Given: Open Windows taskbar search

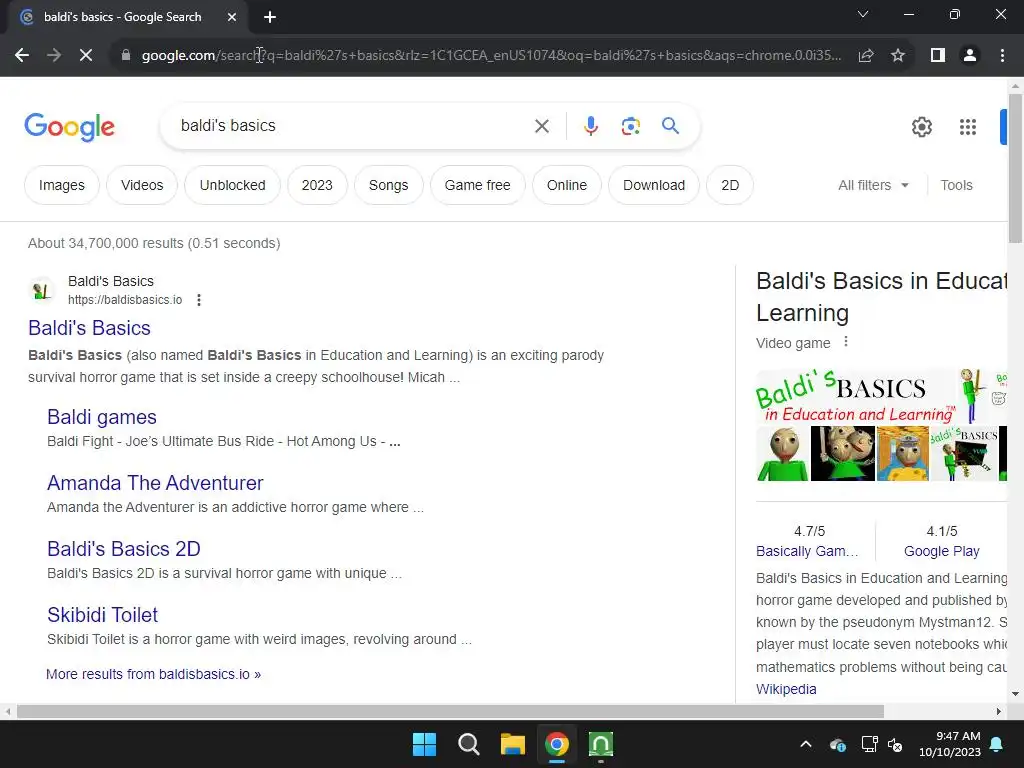Looking at the screenshot, I should pos(469,744).
